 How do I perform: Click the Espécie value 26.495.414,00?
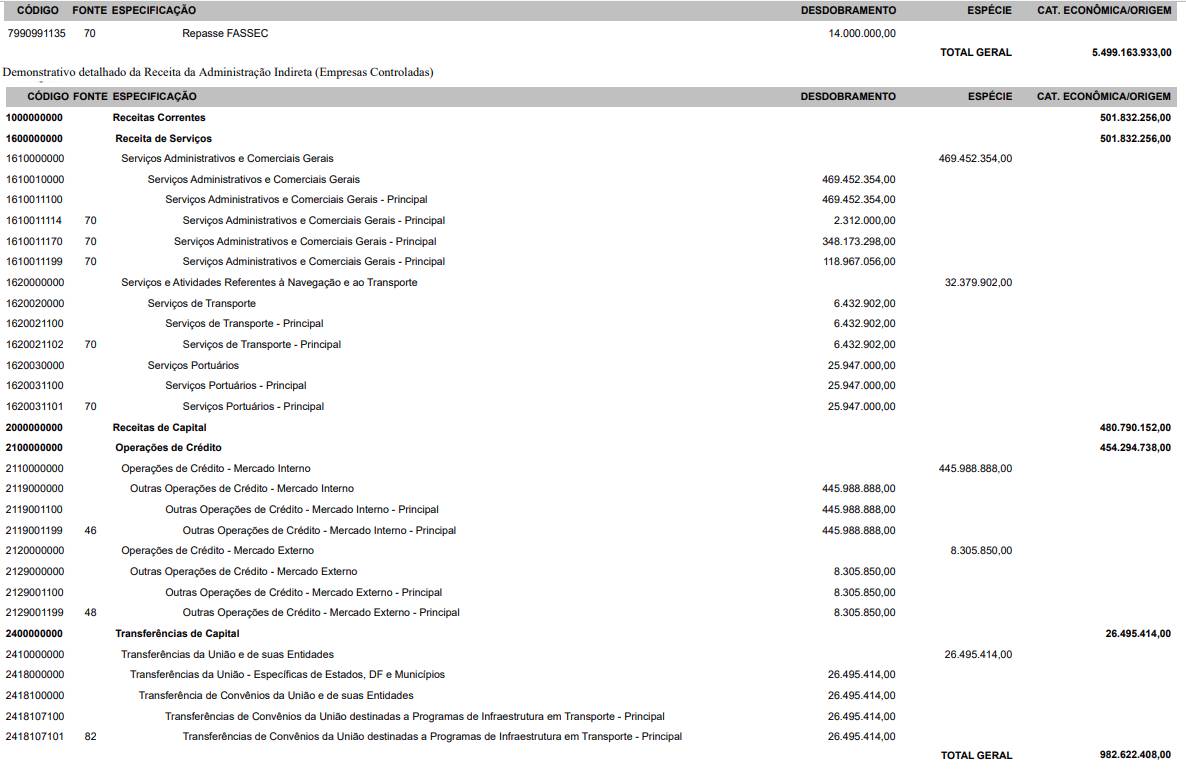click(x=978, y=654)
